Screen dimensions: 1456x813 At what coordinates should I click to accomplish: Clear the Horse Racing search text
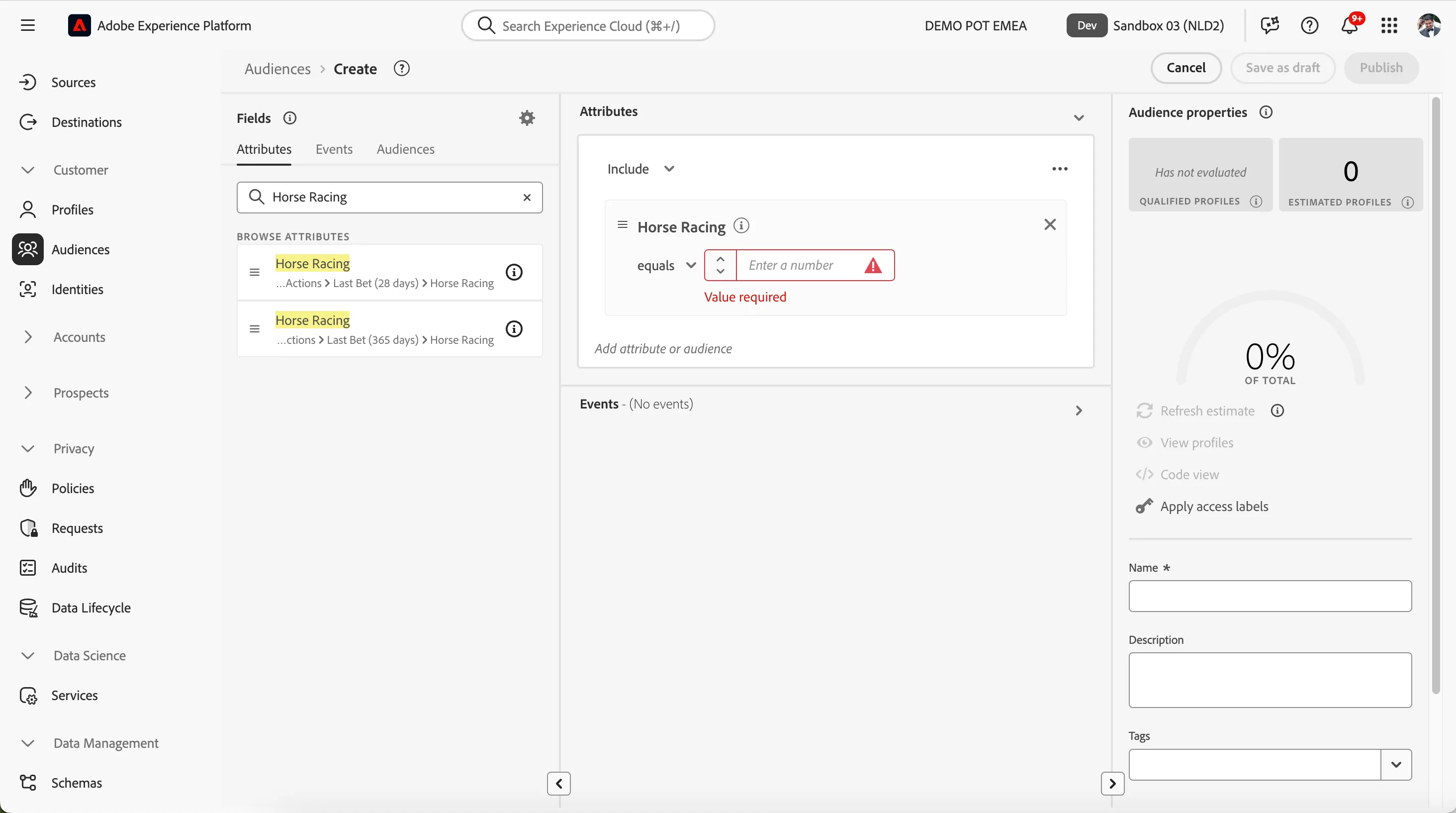click(527, 198)
